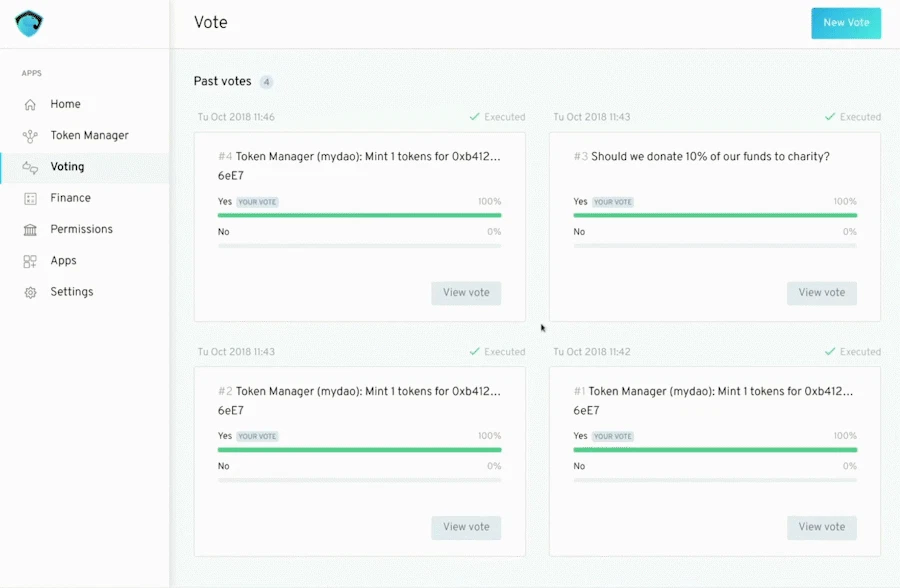View vote #3 about charity donation
The image size is (900, 588).
pos(821,293)
